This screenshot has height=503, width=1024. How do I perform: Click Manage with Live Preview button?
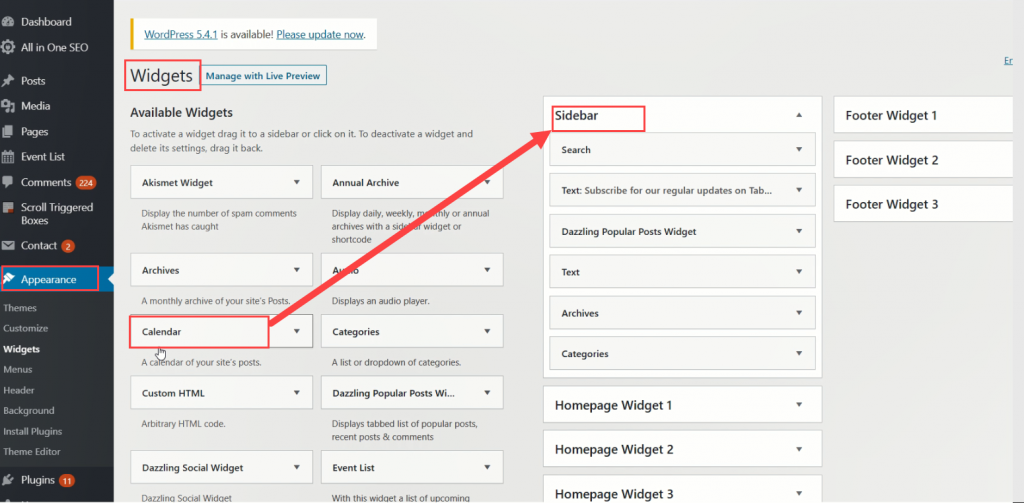(x=263, y=76)
